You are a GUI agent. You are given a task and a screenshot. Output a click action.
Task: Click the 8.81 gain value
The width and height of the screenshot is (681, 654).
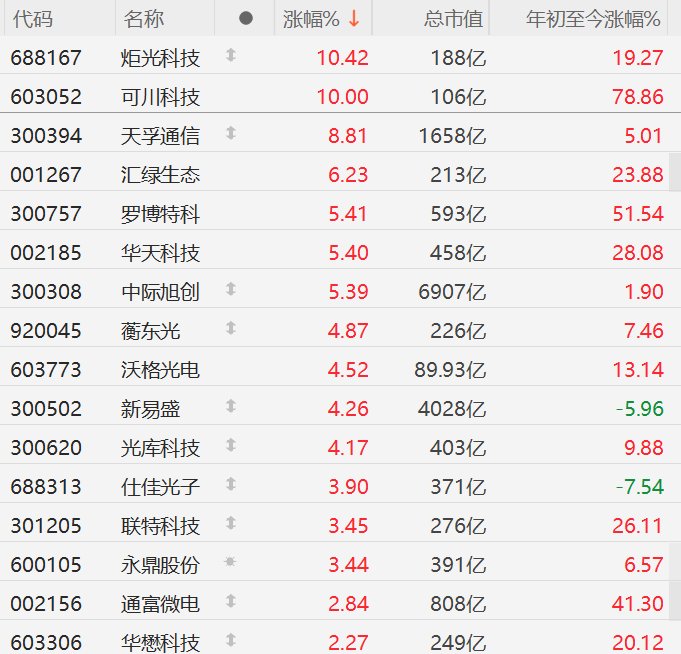pos(348,136)
